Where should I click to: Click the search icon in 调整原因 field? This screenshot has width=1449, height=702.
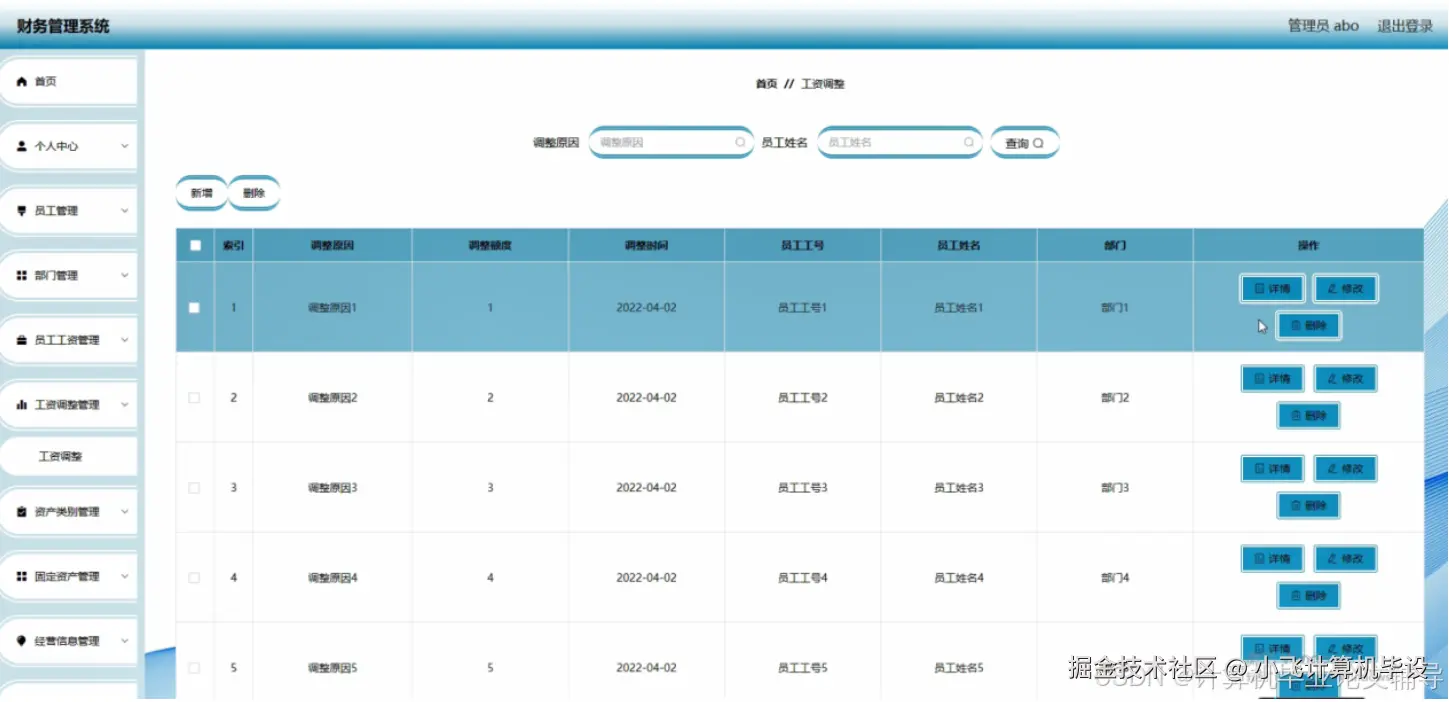pyautogui.click(x=740, y=142)
